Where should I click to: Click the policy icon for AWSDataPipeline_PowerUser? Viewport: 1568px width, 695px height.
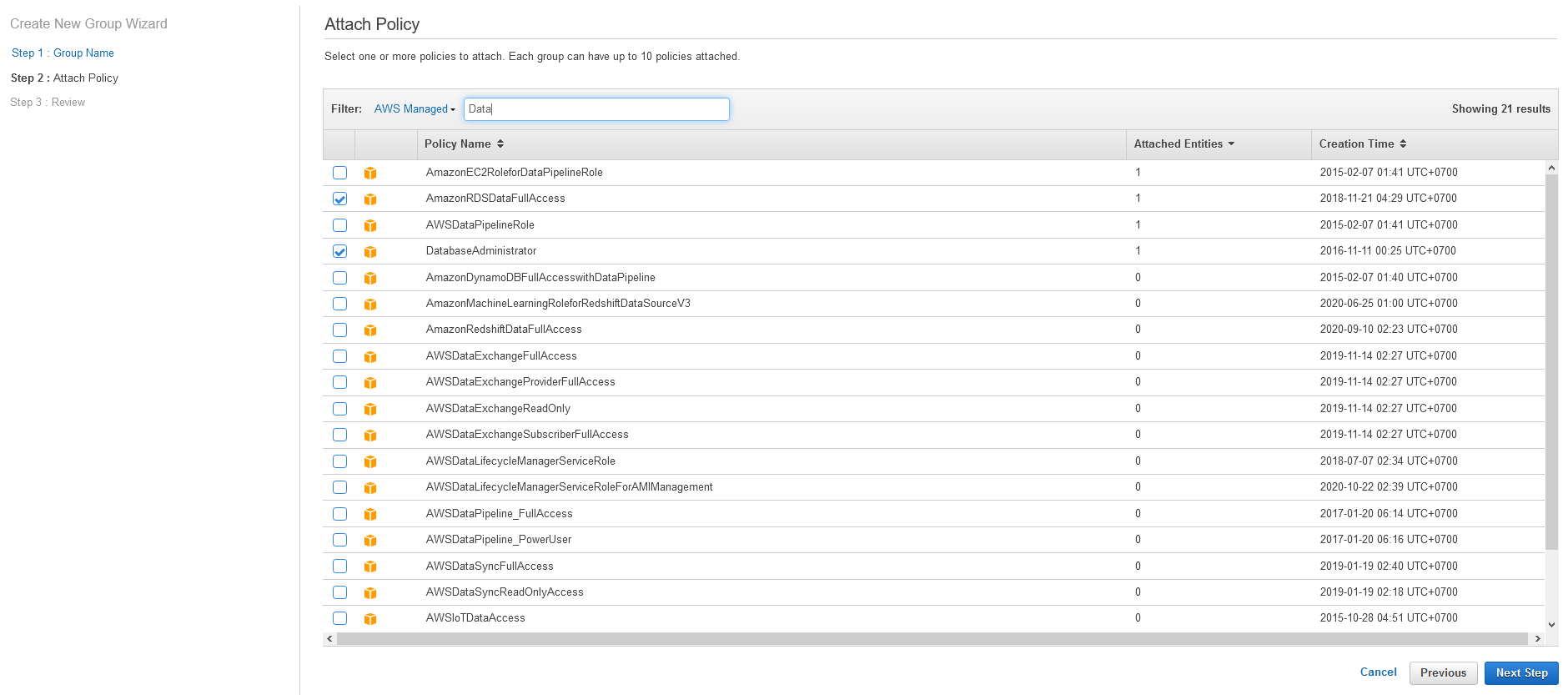[370, 541]
